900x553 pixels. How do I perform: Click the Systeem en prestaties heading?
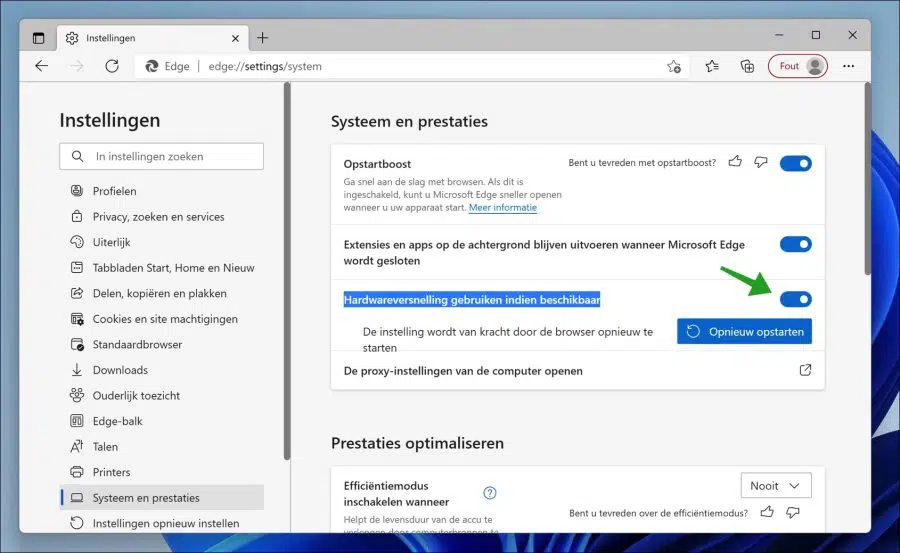409,121
